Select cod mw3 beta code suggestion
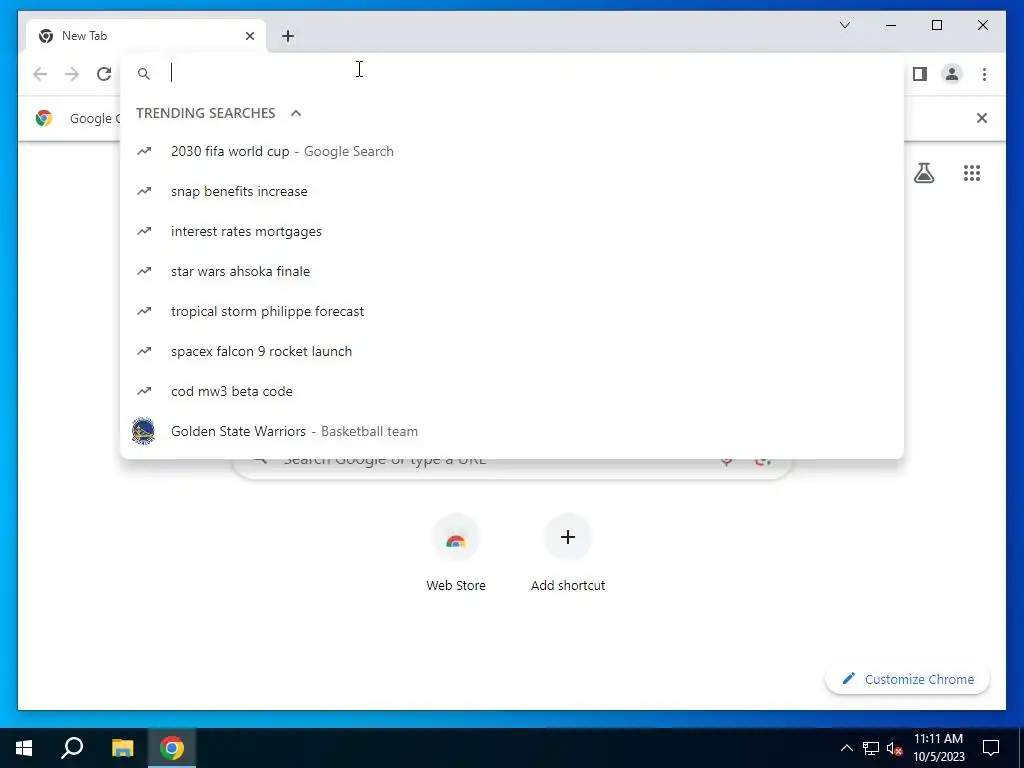This screenshot has width=1024, height=768. 512,391
